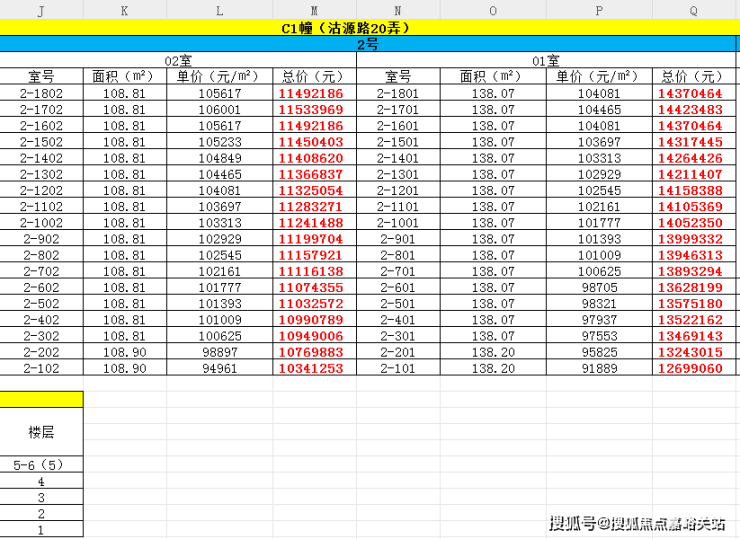
Task: Select column M header
Action: 314,10
